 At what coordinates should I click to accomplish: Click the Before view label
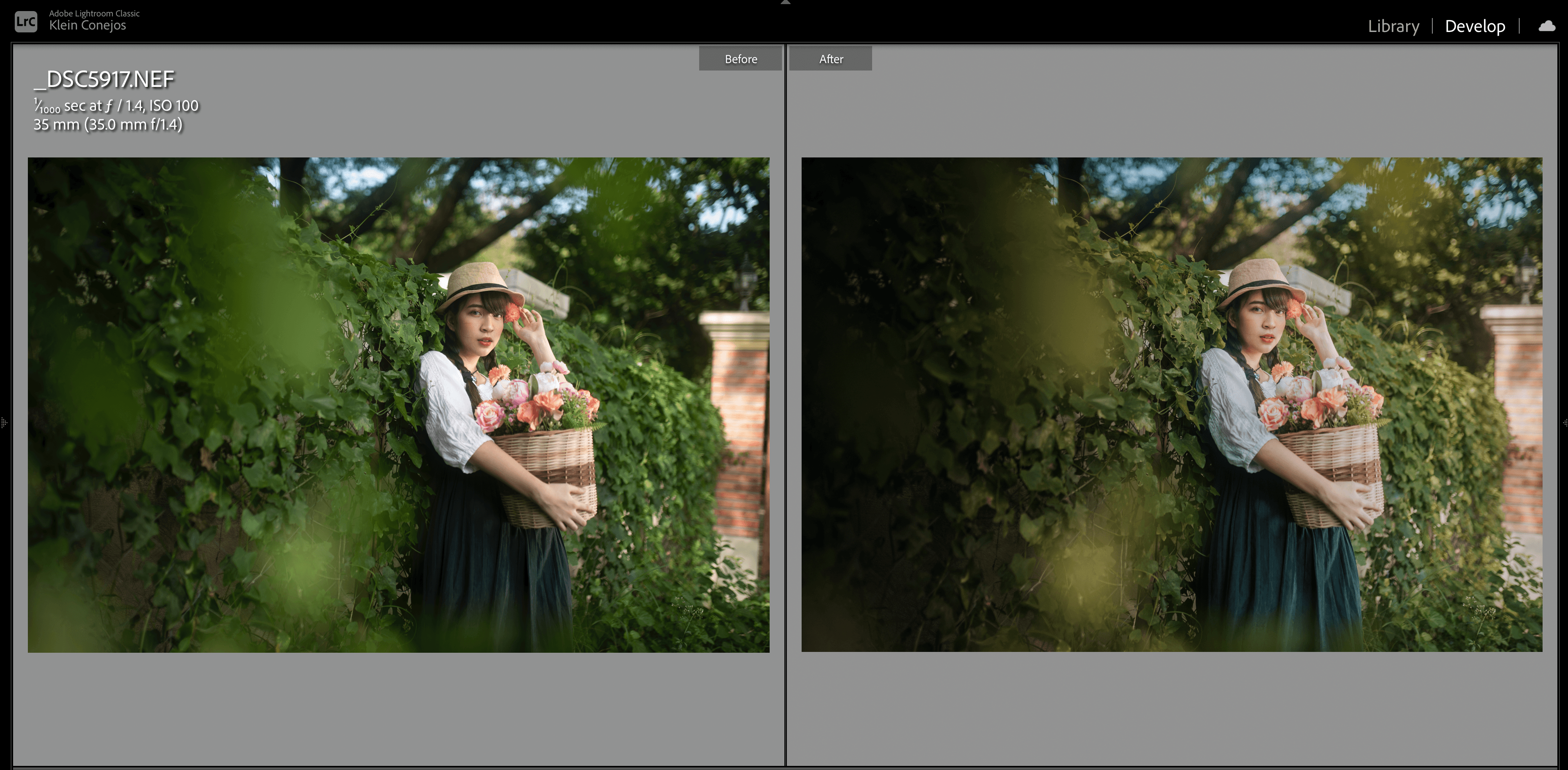pyautogui.click(x=740, y=59)
